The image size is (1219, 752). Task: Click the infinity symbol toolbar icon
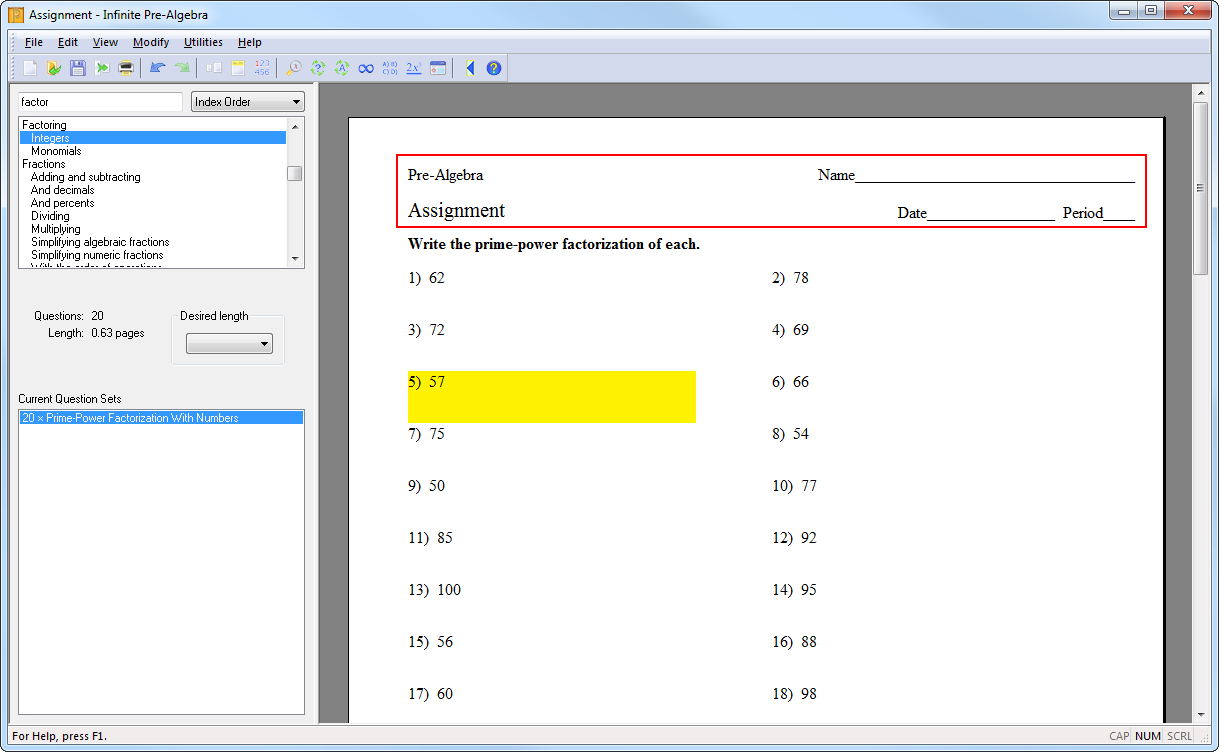(366, 68)
